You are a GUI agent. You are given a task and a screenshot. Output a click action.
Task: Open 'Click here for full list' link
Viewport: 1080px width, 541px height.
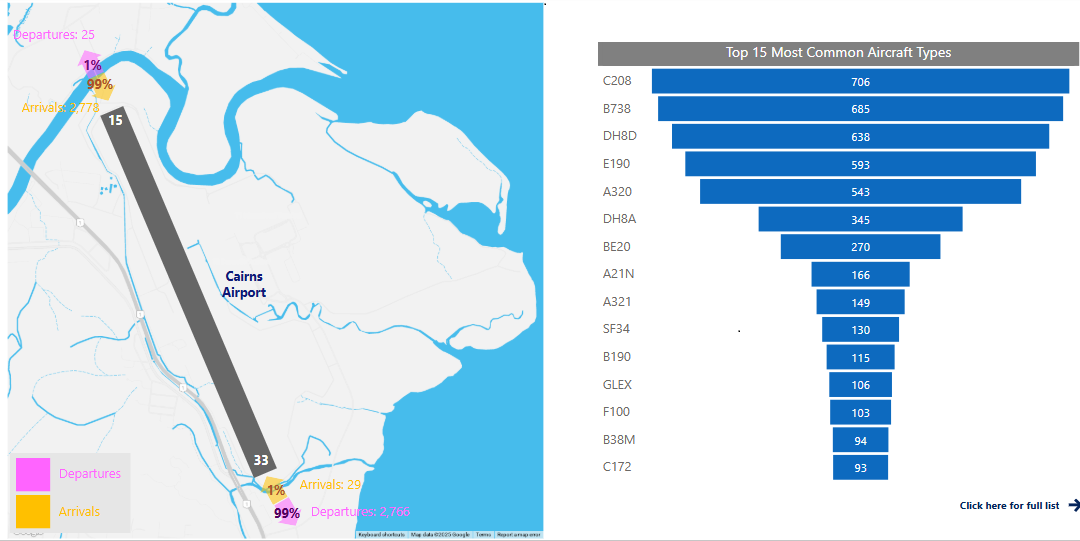click(x=1009, y=506)
